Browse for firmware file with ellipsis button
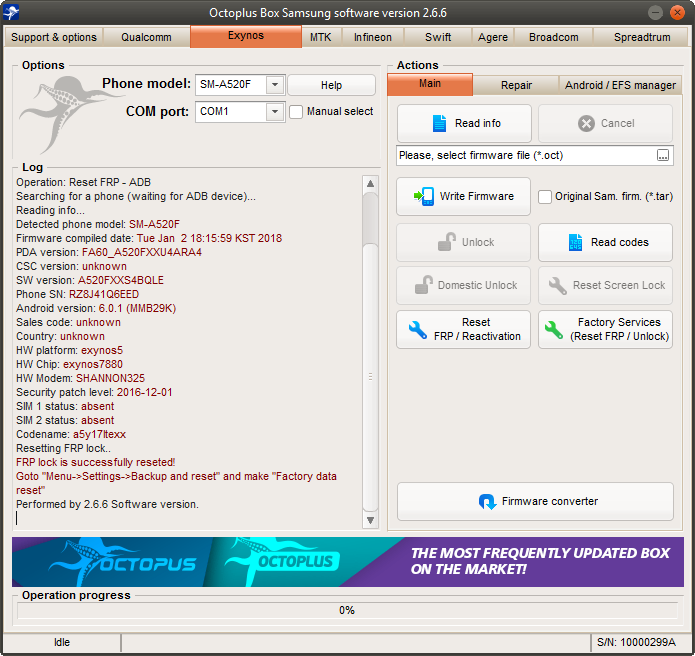Image resolution: width=695 pixels, height=656 pixels. [663, 155]
